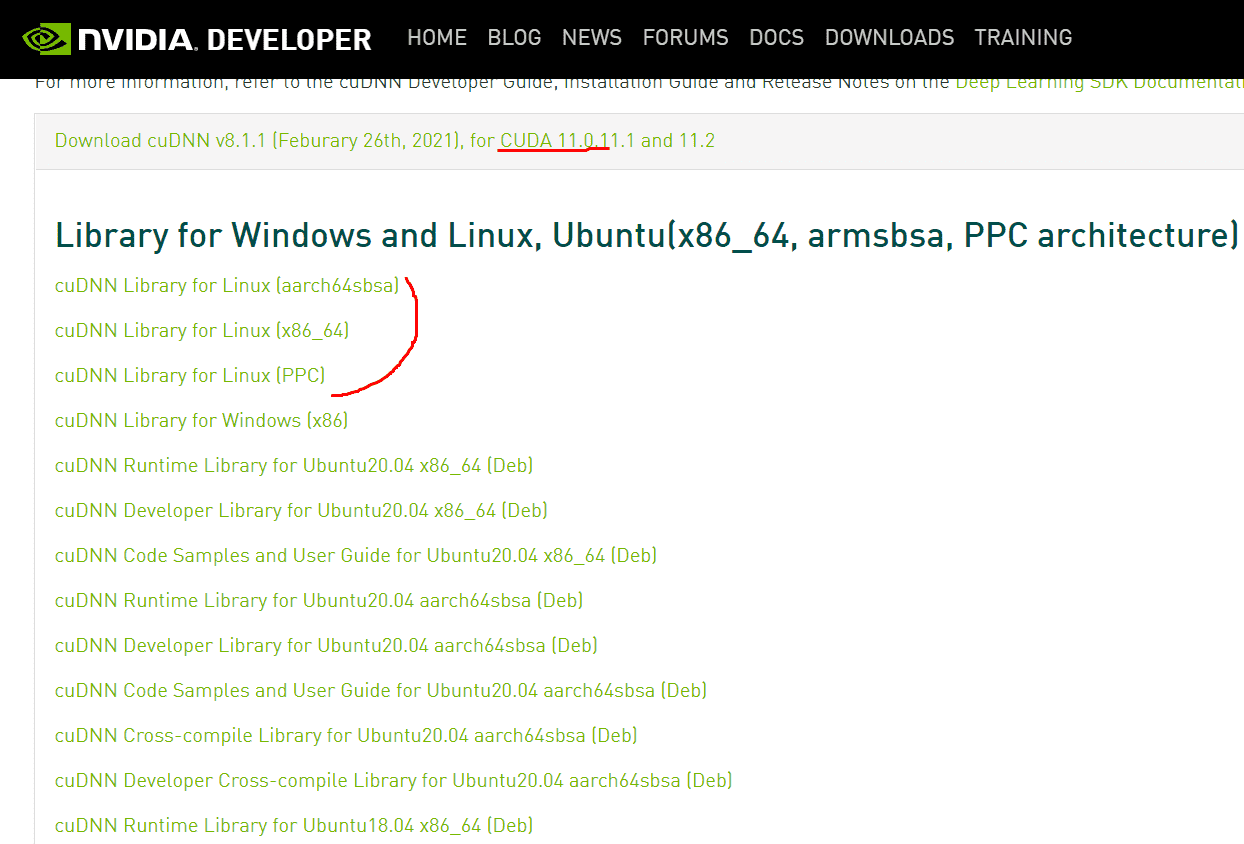
Task: Click the Library for Windows and Linux heading
Action: [x=648, y=236]
